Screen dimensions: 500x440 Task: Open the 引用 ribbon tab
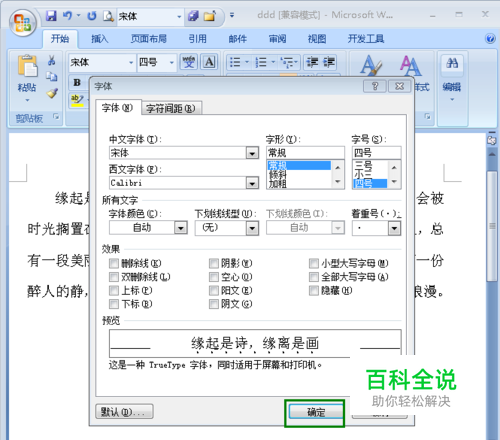coord(197,39)
